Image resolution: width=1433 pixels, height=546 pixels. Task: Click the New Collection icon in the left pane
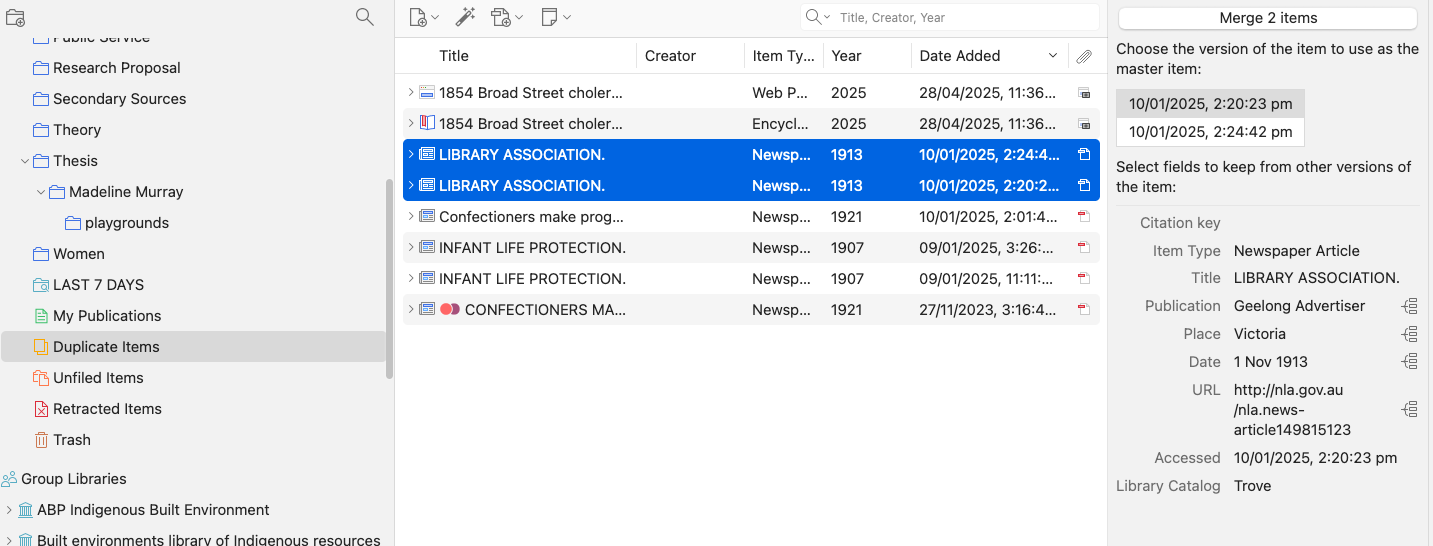pyautogui.click(x=15, y=17)
